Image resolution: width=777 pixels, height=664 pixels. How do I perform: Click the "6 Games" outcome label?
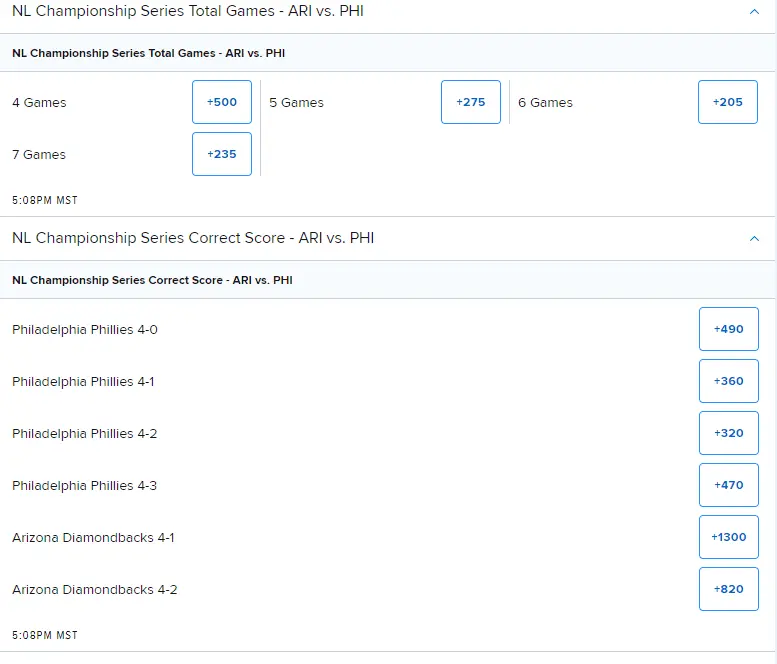[x=545, y=102]
